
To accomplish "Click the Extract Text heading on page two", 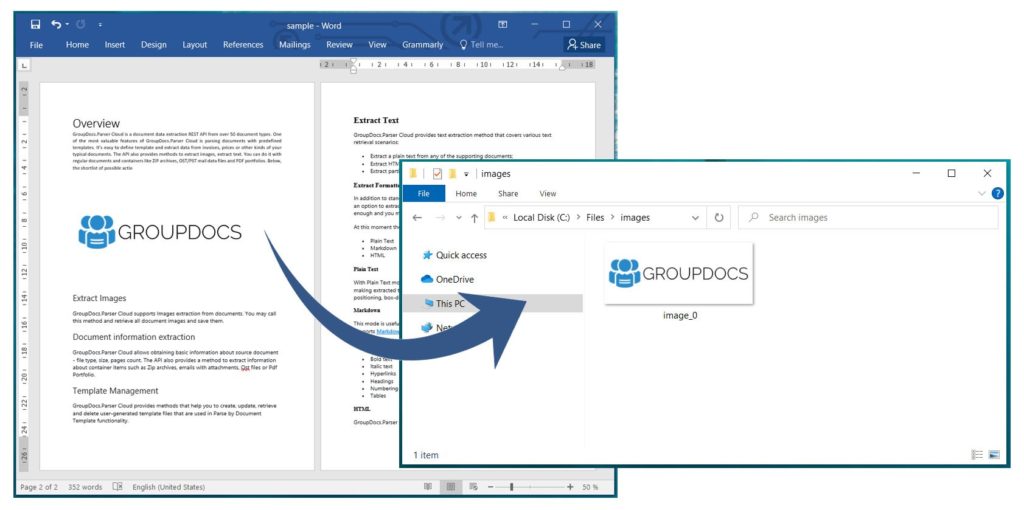I will (x=376, y=120).
